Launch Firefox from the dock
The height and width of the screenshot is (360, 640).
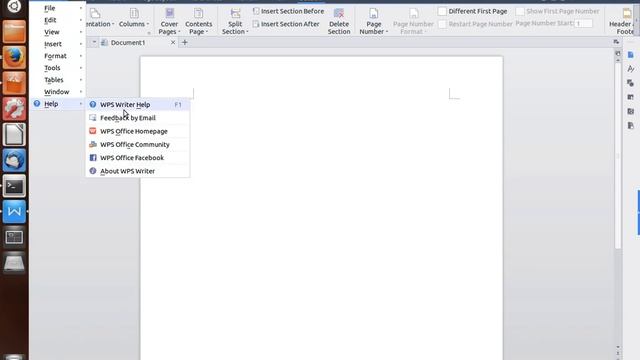tap(14, 57)
